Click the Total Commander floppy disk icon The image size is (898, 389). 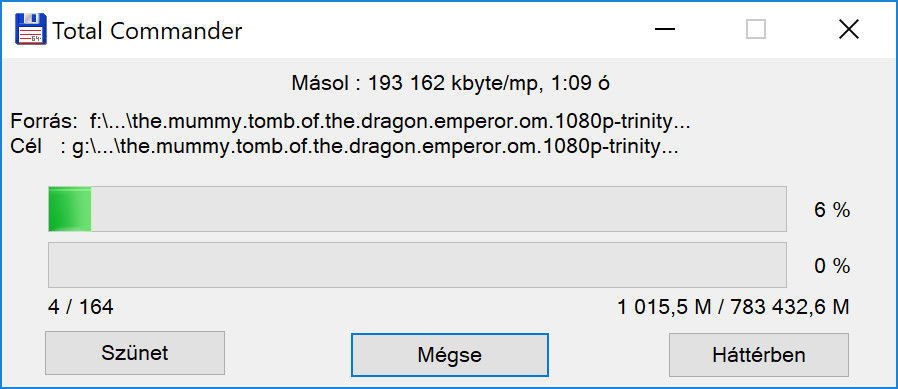coord(31,29)
